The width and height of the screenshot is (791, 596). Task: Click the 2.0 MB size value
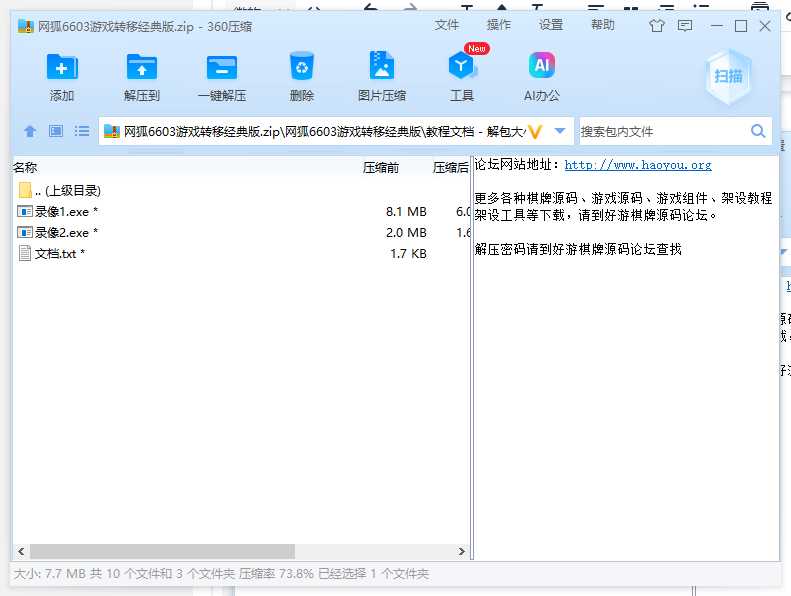pyautogui.click(x=406, y=233)
